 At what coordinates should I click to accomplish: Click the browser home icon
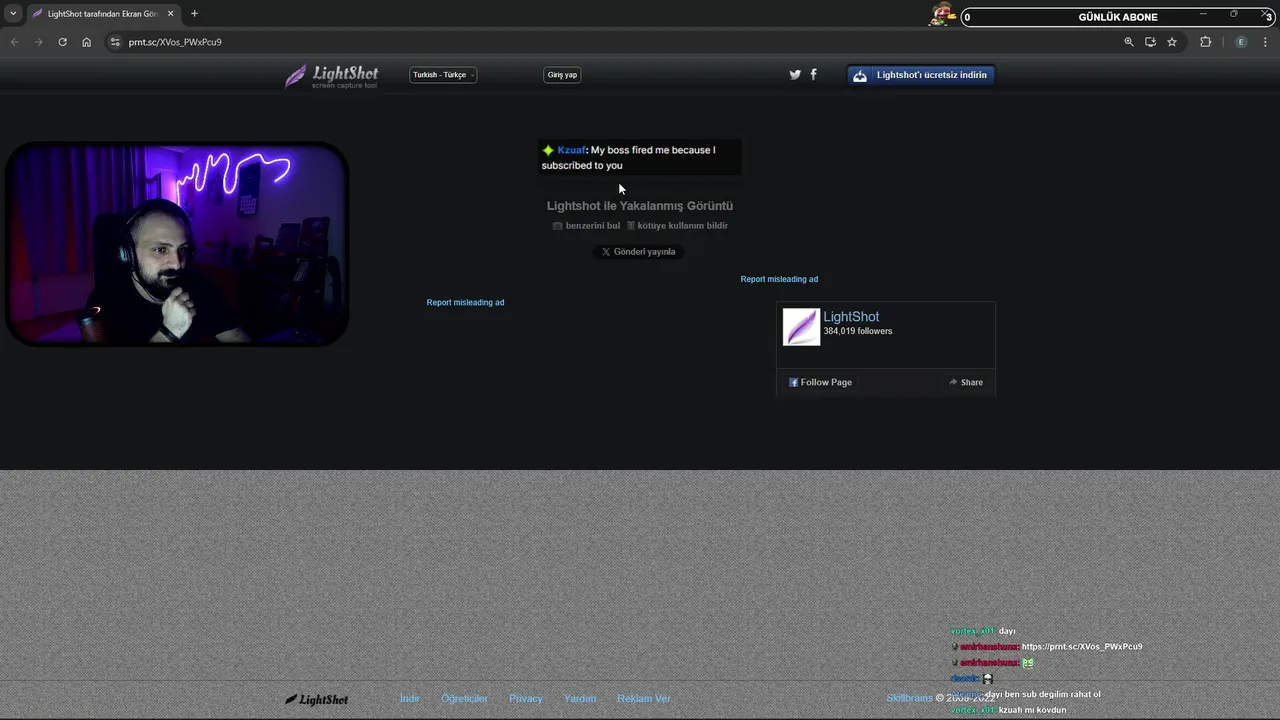click(x=86, y=42)
